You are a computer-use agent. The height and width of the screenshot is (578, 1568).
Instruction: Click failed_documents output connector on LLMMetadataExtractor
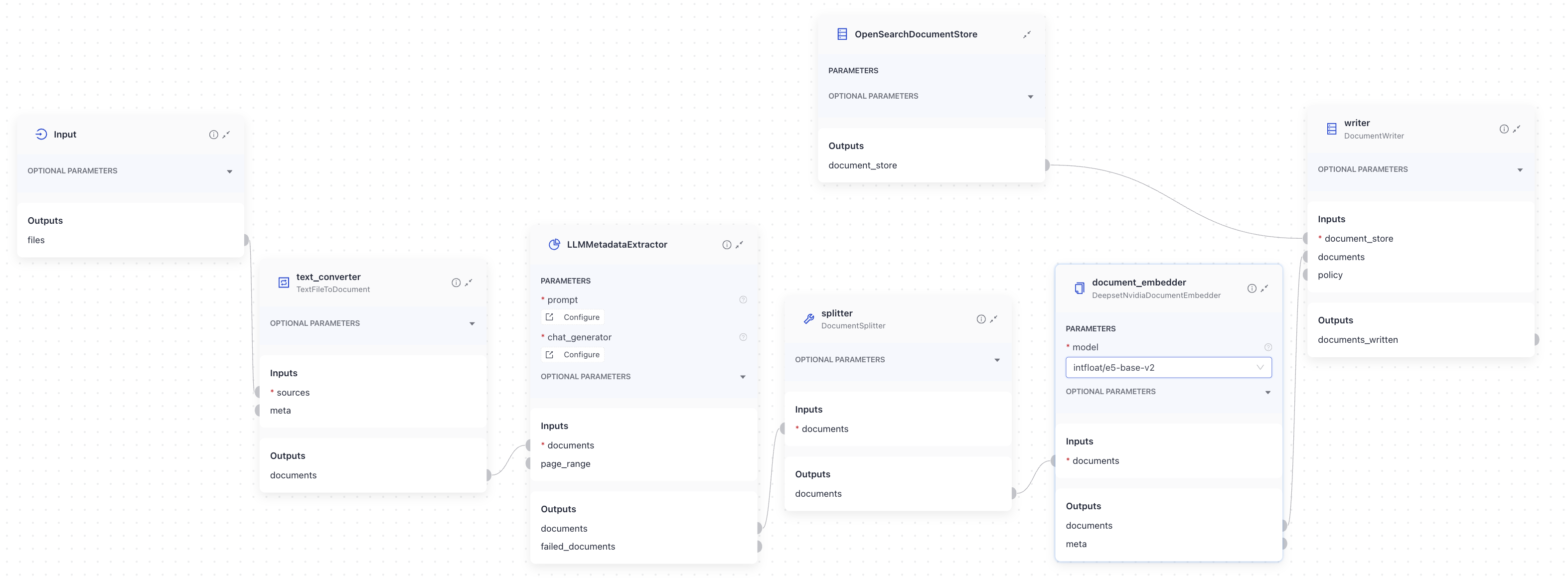tap(759, 547)
